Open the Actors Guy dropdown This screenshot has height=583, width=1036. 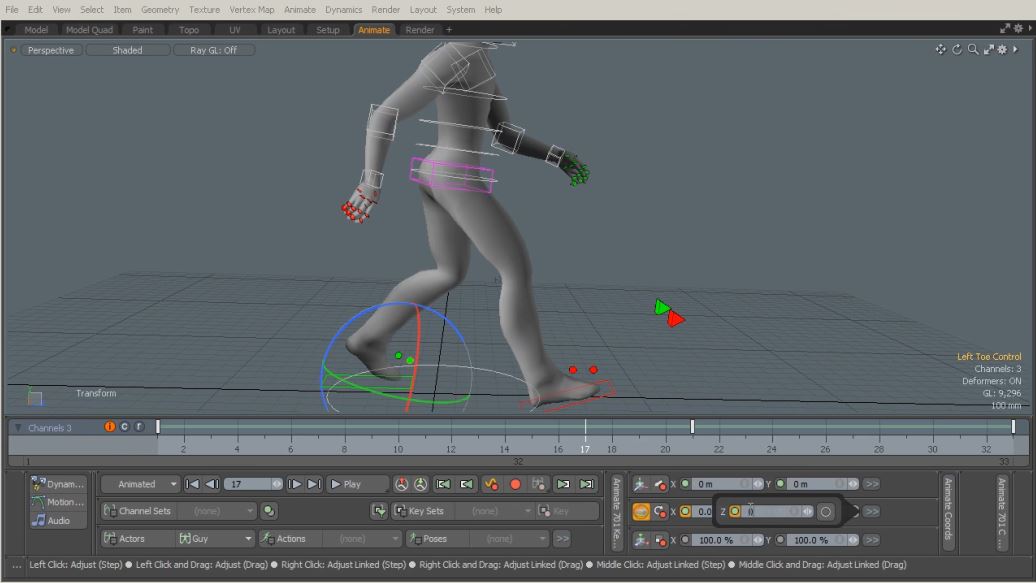coord(215,539)
